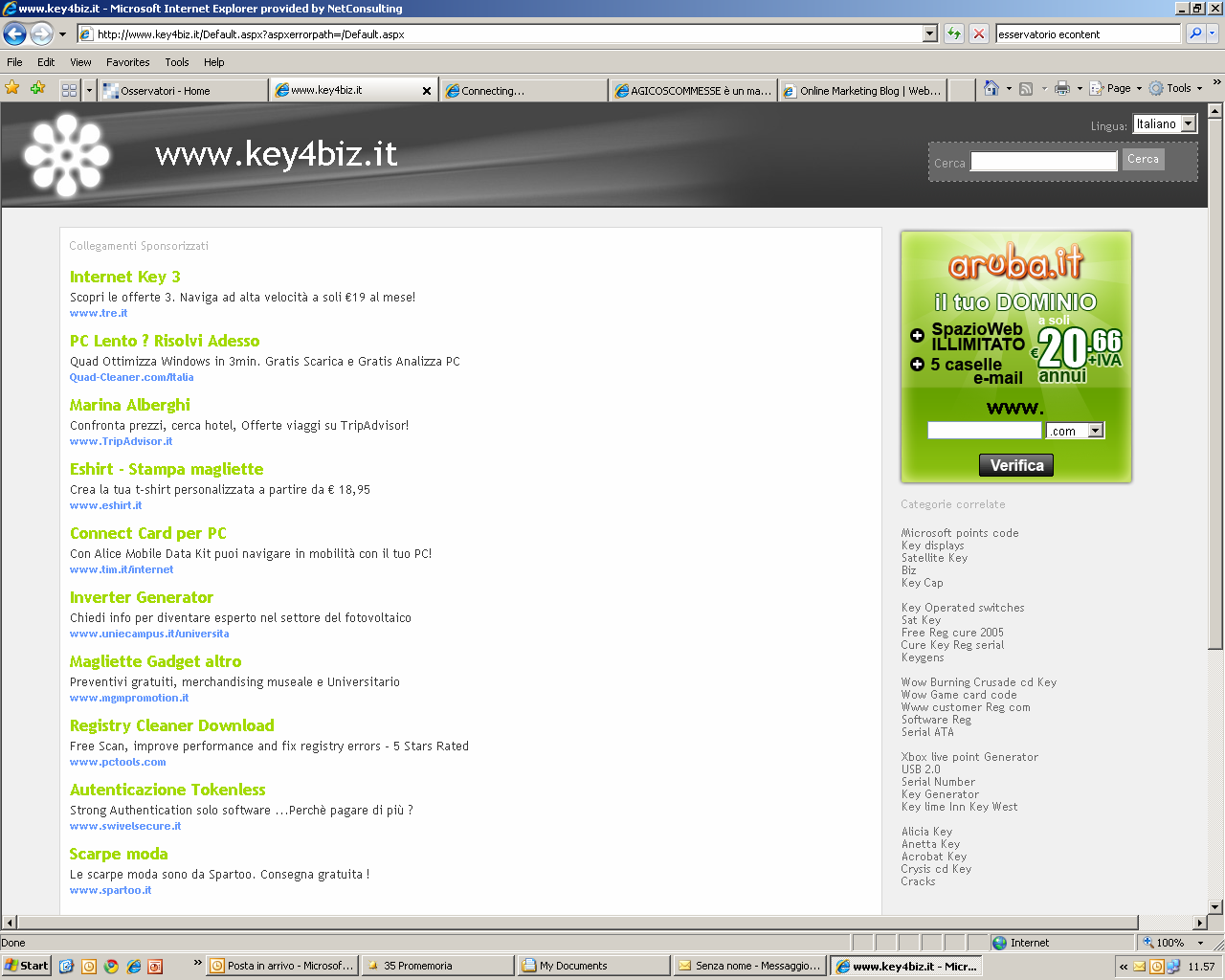The width and height of the screenshot is (1225, 980).
Task: Switch to '35 Promemoria' taskbar window
Action: click(x=437, y=966)
